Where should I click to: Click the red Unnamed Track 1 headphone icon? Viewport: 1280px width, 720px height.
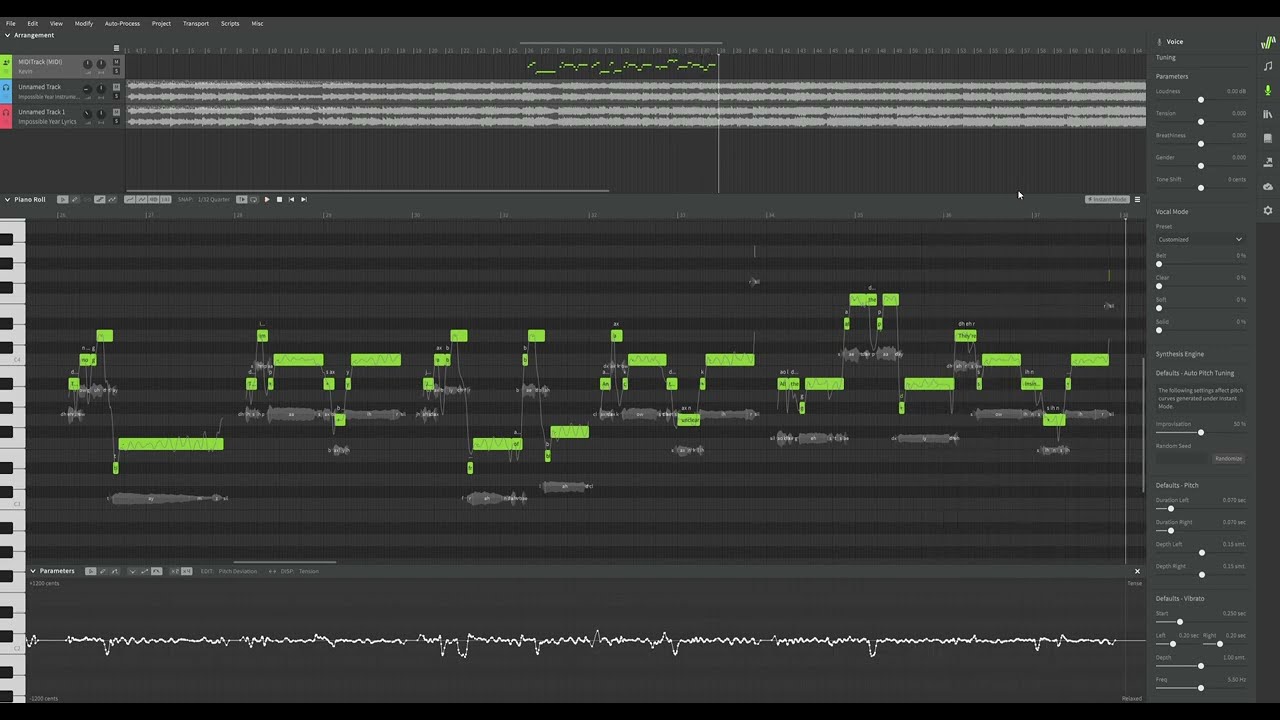tap(6, 113)
